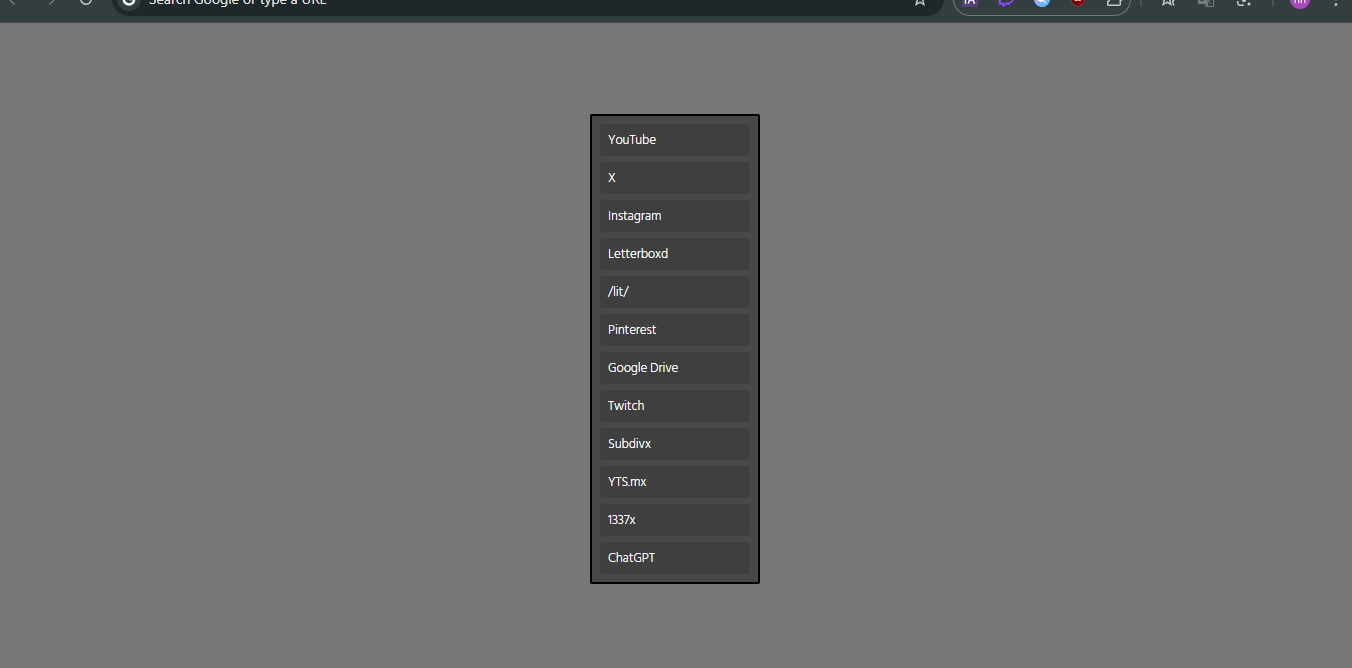Click the Subdivx entry

click(x=674, y=444)
